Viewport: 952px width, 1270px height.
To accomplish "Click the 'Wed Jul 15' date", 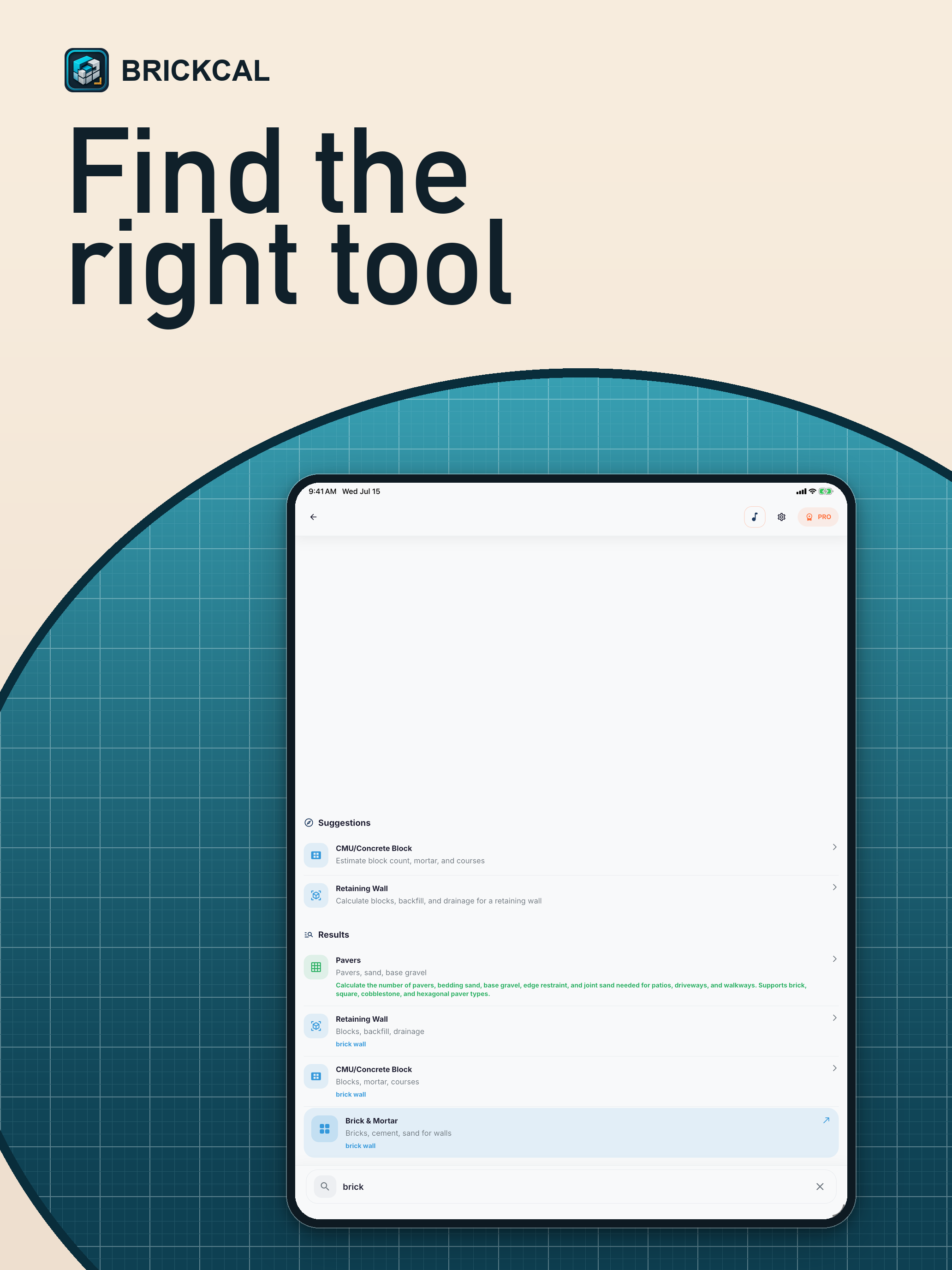I will click(x=361, y=491).
